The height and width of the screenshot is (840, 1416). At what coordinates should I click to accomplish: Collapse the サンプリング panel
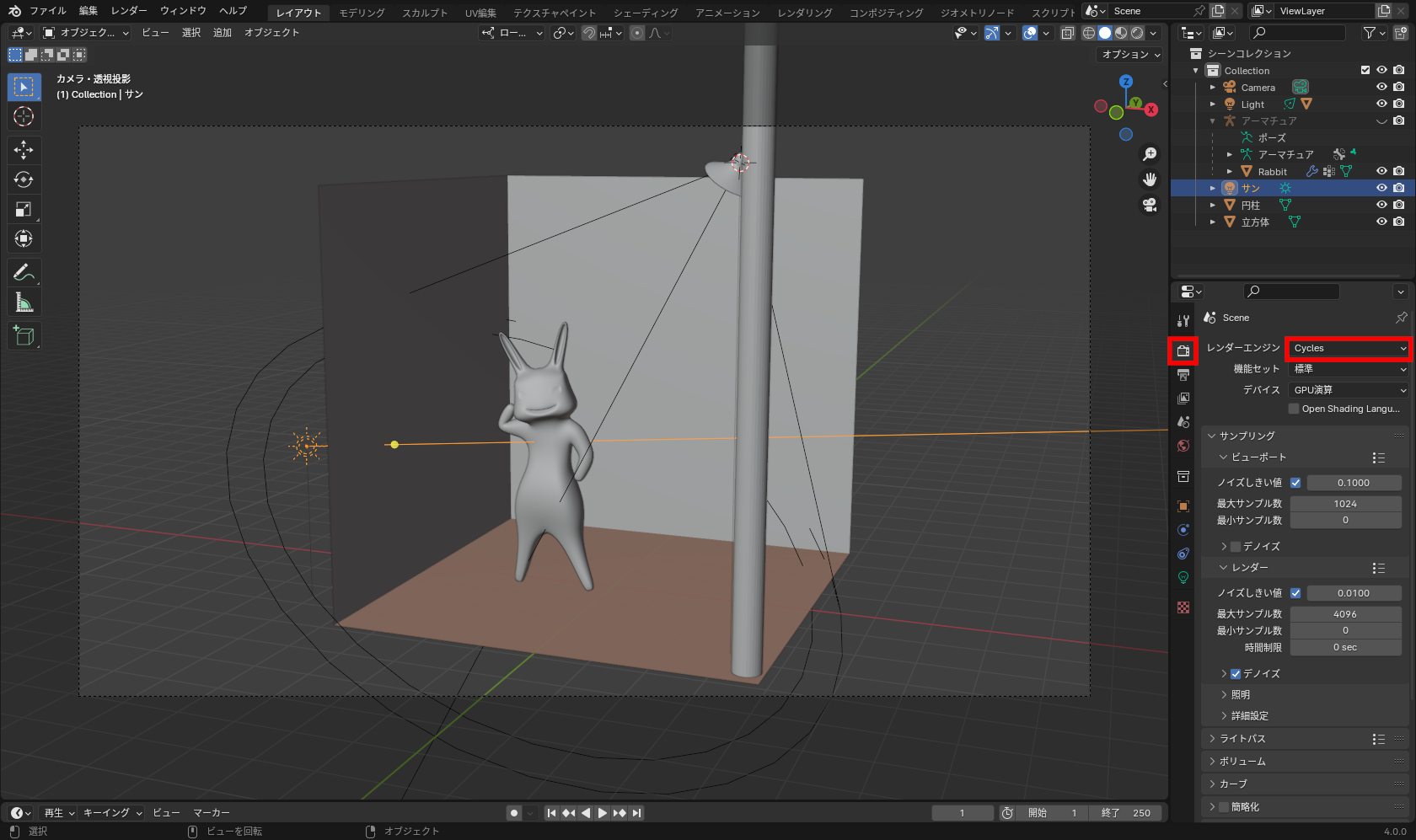pyautogui.click(x=1247, y=436)
